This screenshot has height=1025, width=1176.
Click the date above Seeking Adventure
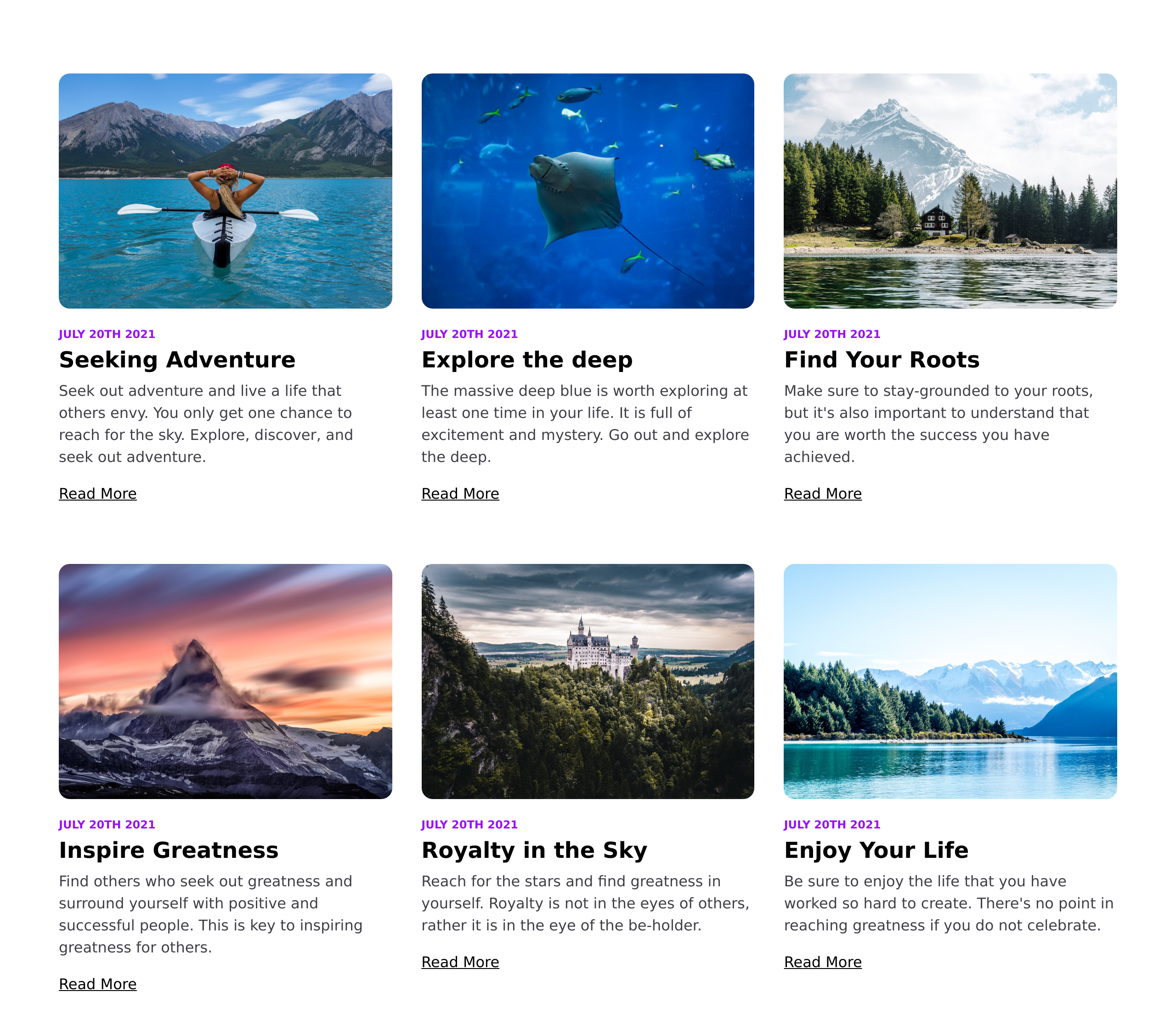(x=107, y=334)
